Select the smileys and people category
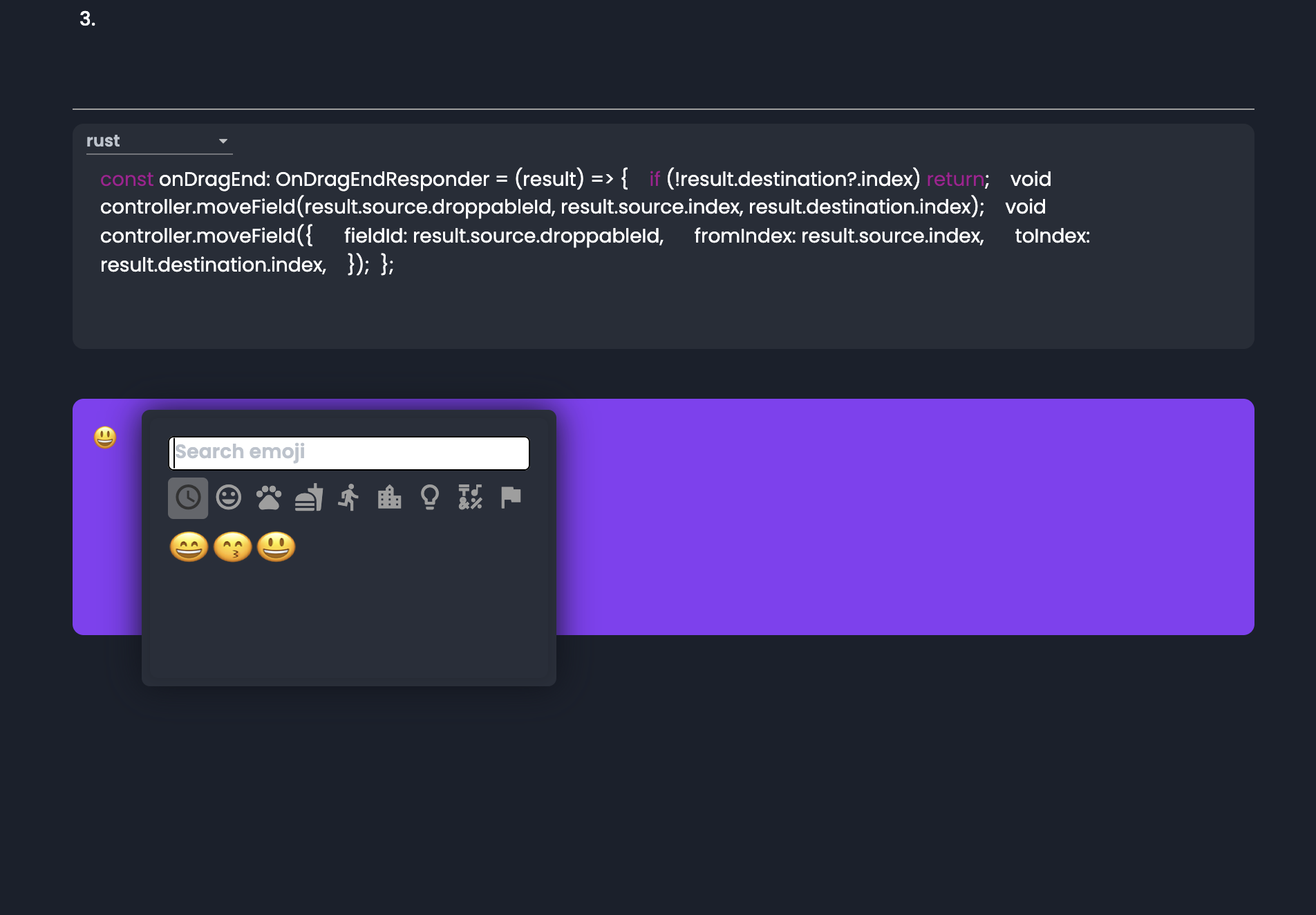 tap(229, 498)
